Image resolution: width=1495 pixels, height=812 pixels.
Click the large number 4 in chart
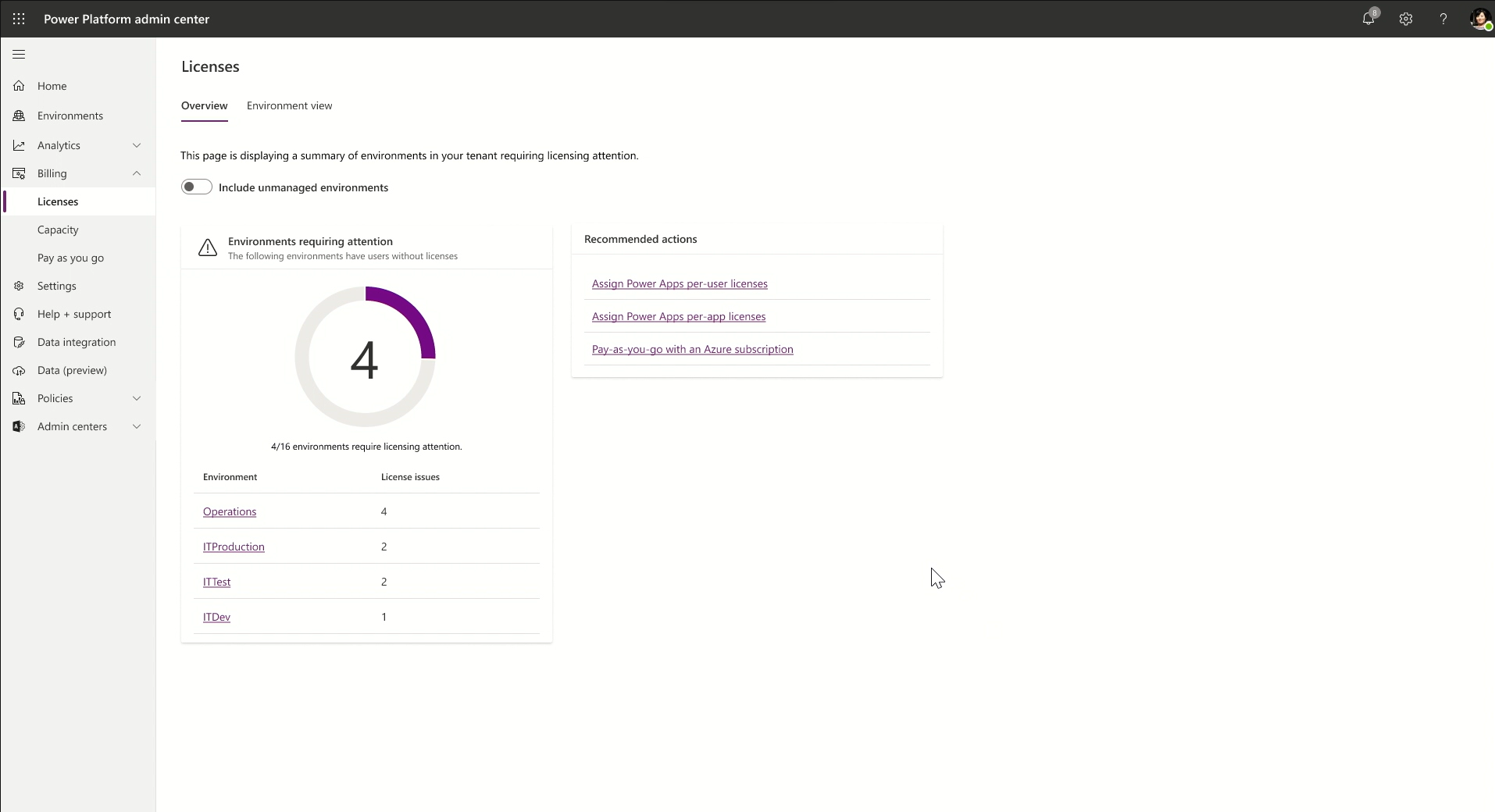tap(364, 361)
